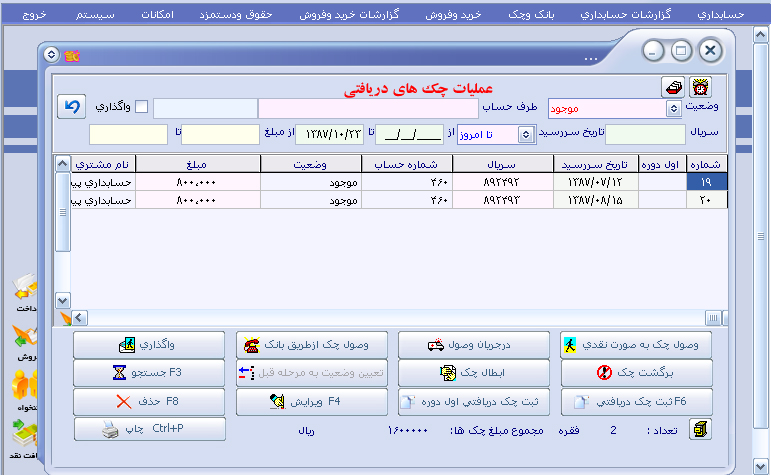Image resolution: width=771 pixels, height=475 pixels.
Task: Click the سريال input field
Action: (645, 134)
